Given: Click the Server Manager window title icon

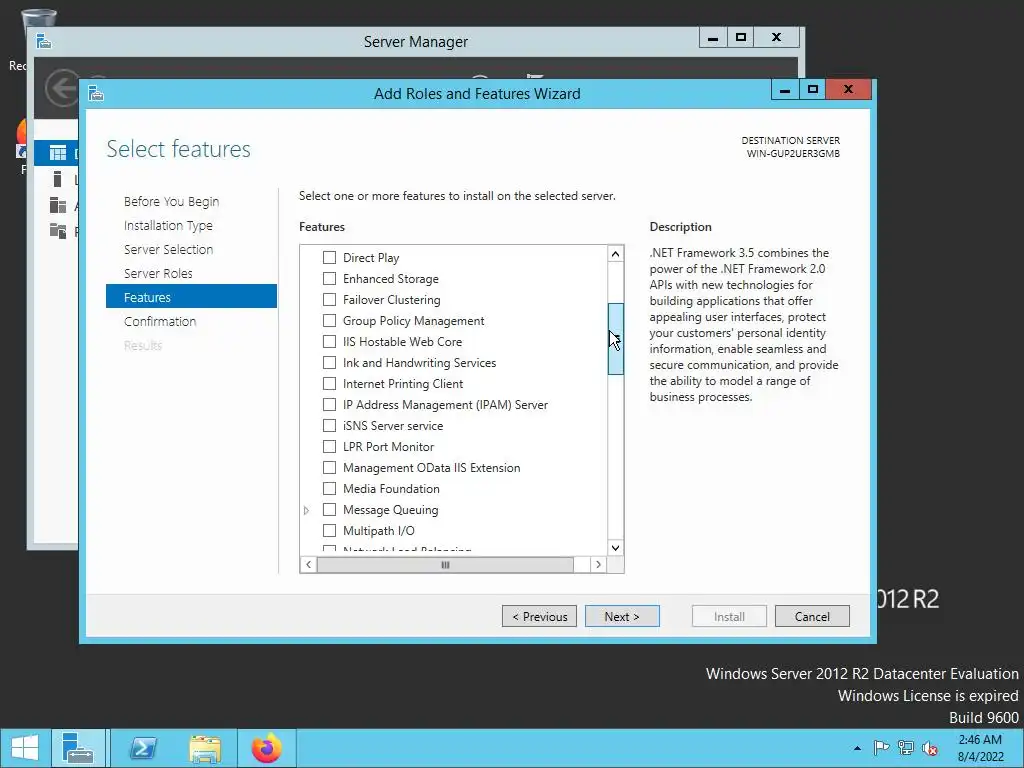Looking at the screenshot, I should pos(44,41).
